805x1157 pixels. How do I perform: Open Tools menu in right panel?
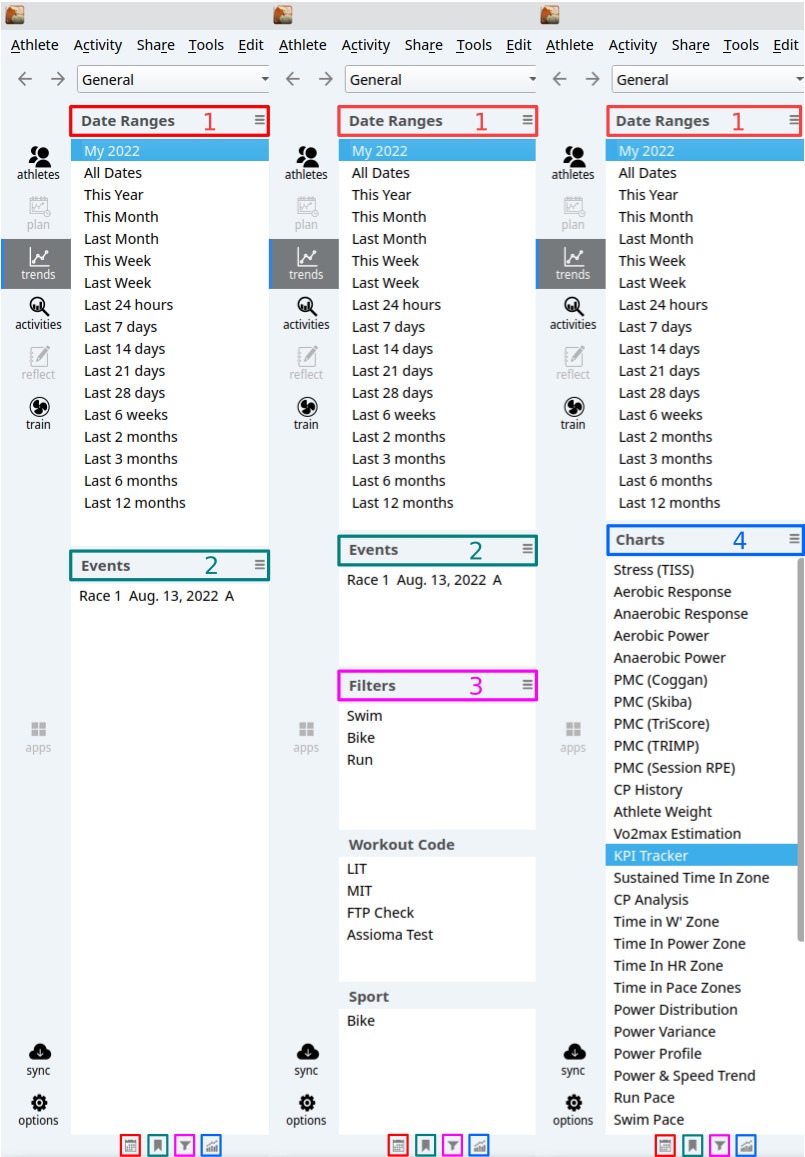[741, 45]
